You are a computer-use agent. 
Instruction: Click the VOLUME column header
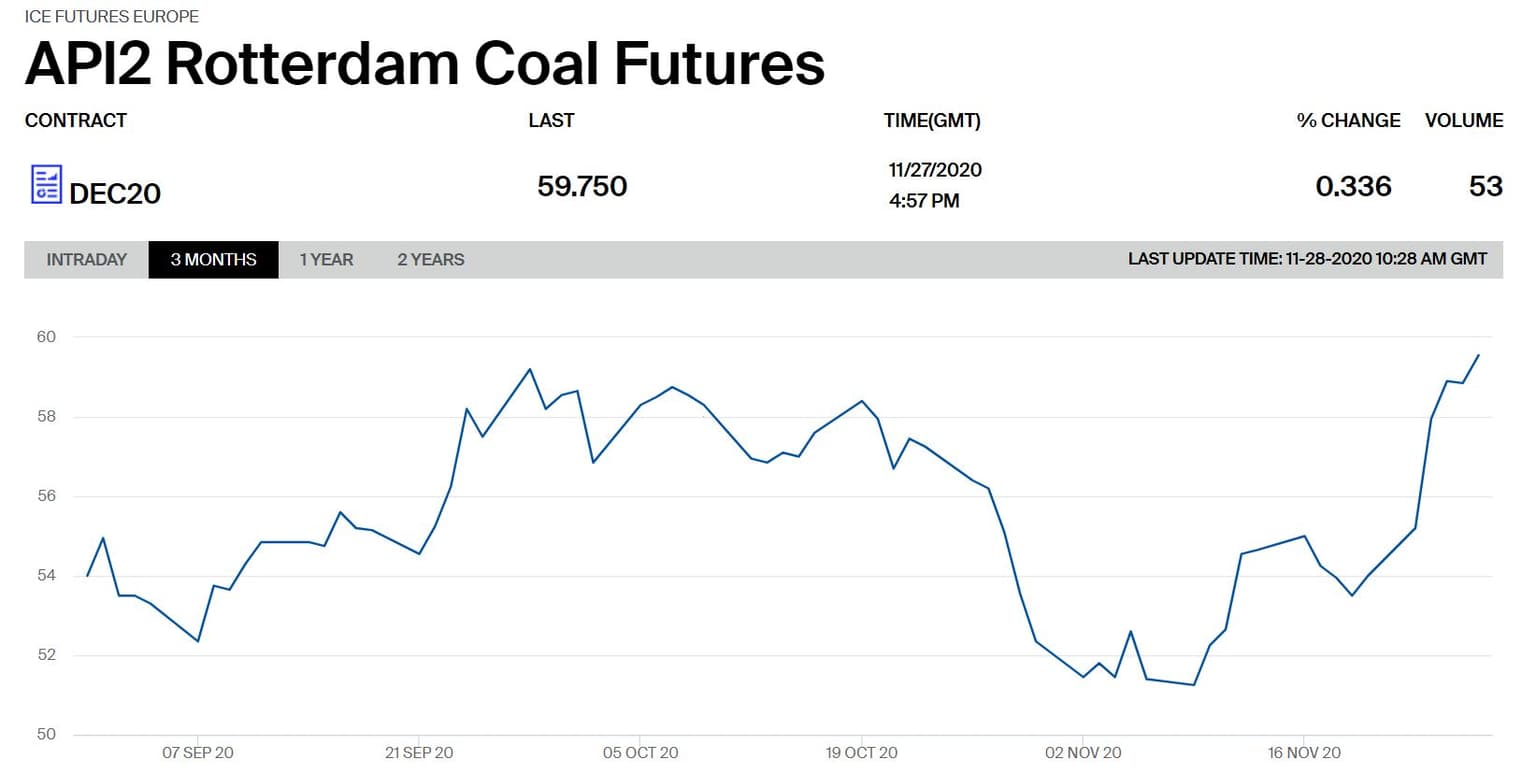click(1463, 121)
